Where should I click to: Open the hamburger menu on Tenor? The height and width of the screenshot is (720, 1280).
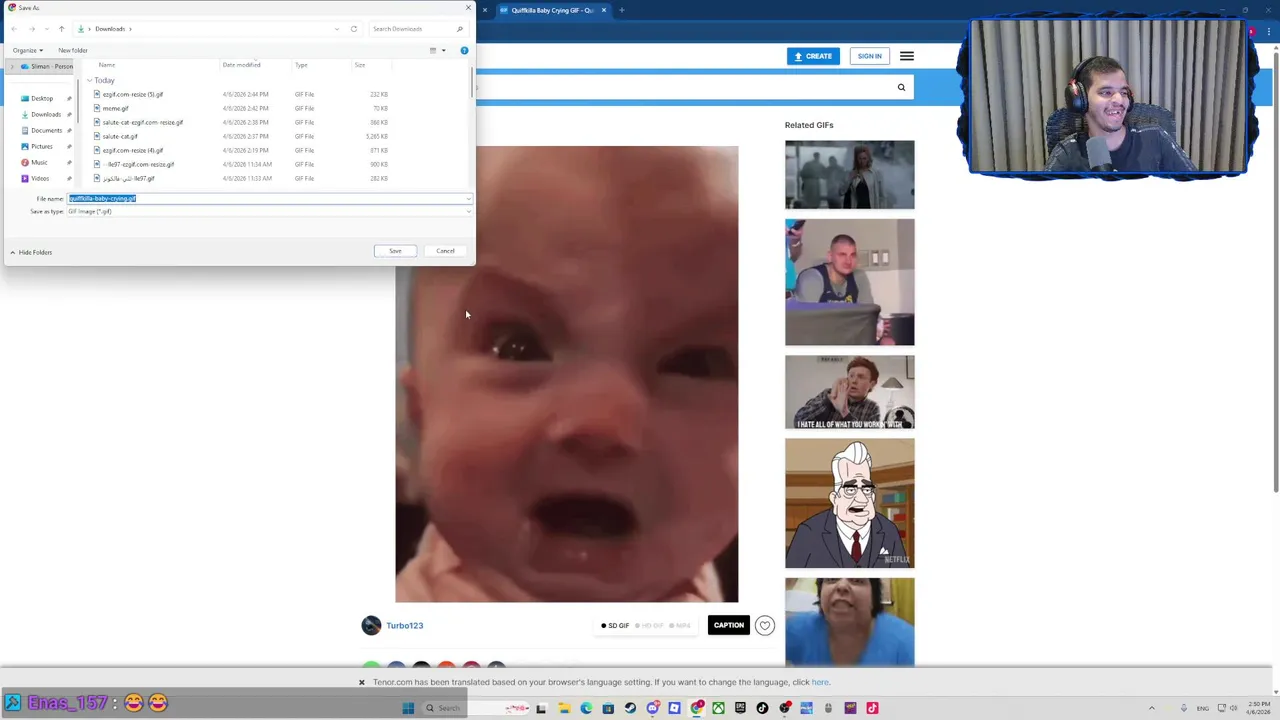(x=906, y=56)
